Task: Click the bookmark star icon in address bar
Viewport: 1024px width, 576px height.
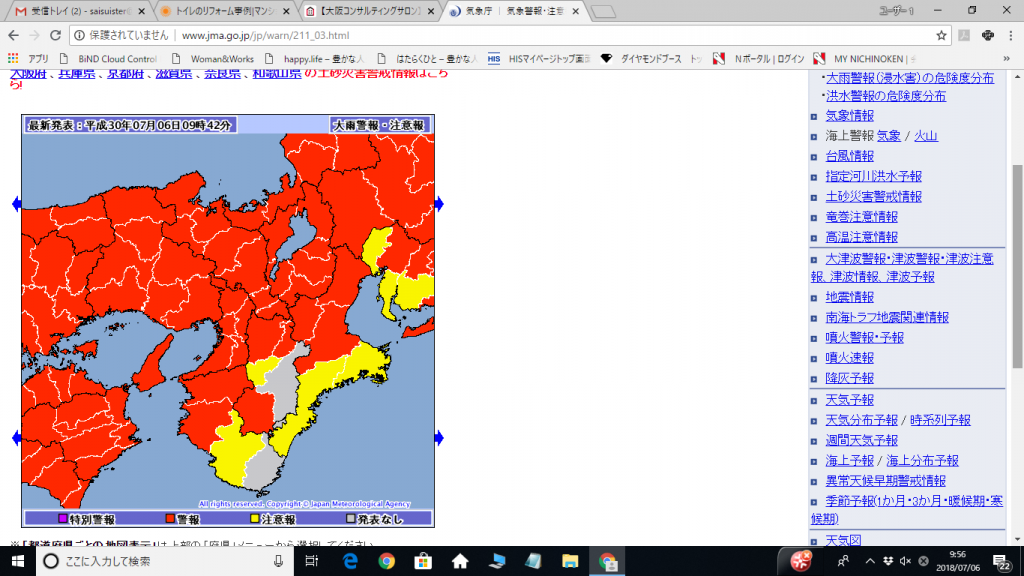Action: (941, 34)
